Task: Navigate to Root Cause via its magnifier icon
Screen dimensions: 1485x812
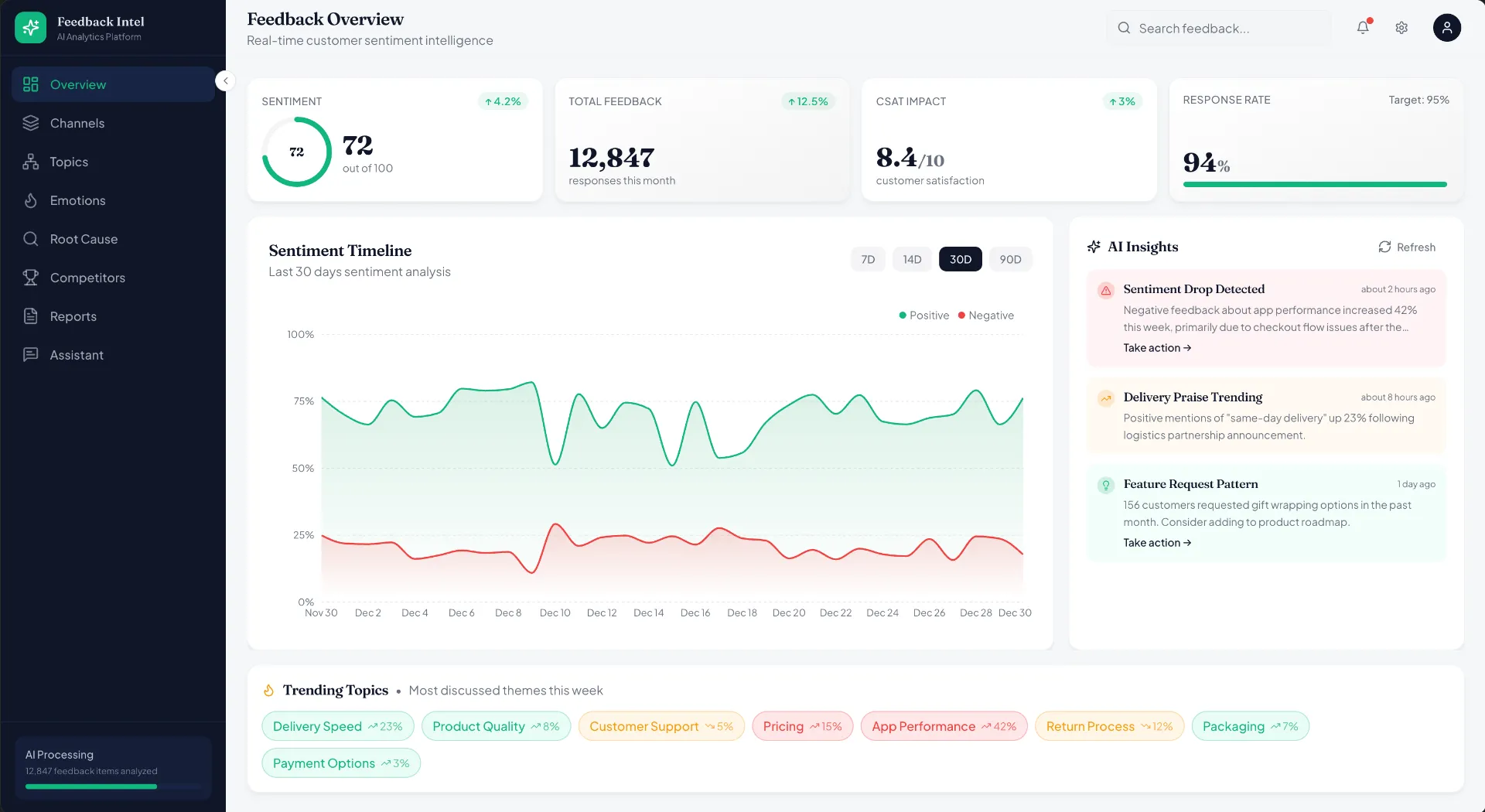Action: click(x=30, y=239)
